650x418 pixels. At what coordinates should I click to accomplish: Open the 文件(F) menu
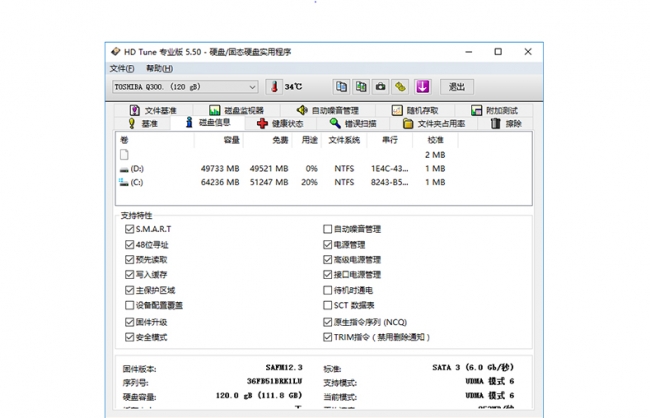[122, 68]
